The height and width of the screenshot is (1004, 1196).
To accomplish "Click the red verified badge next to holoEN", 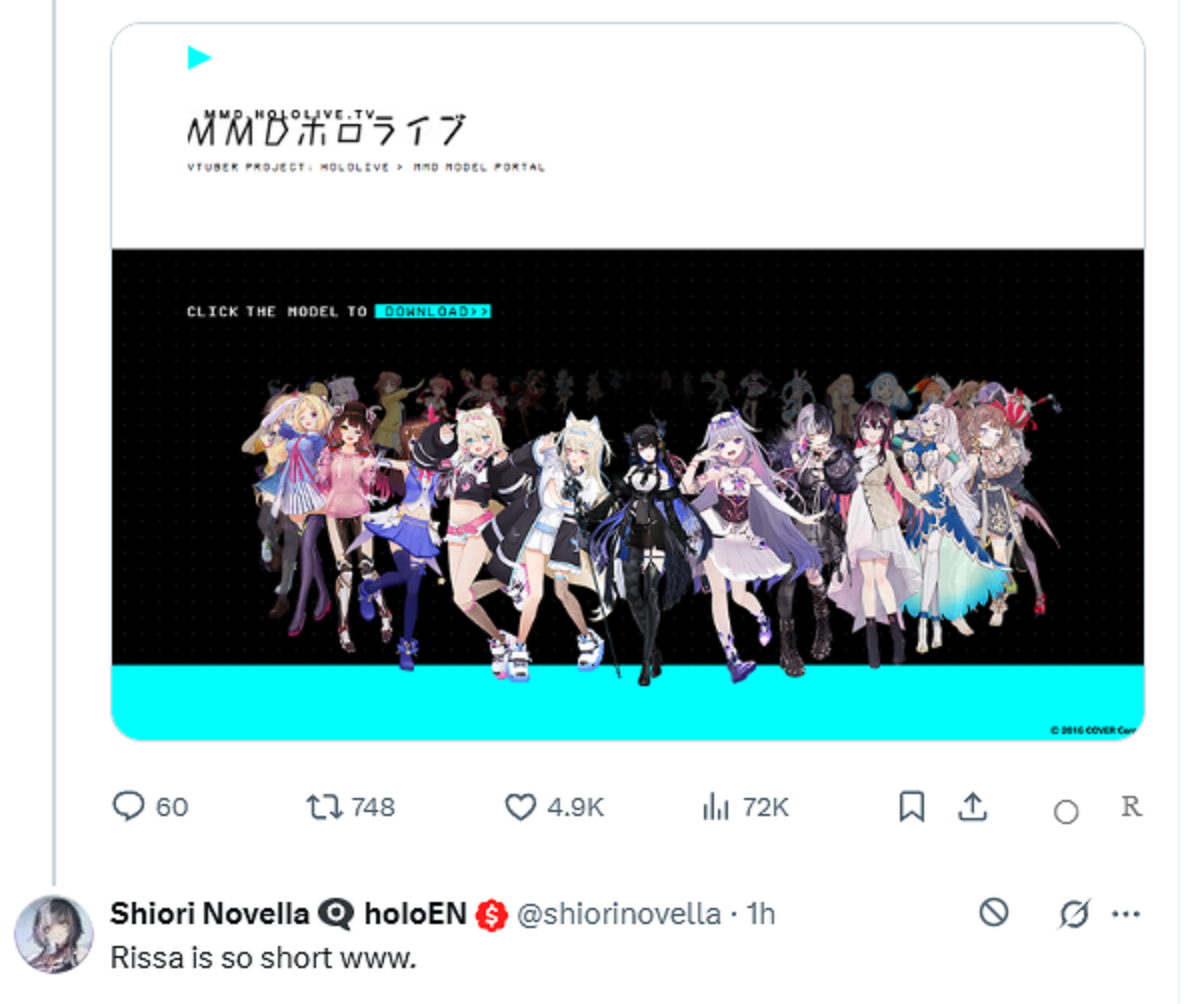I will click(x=491, y=915).
